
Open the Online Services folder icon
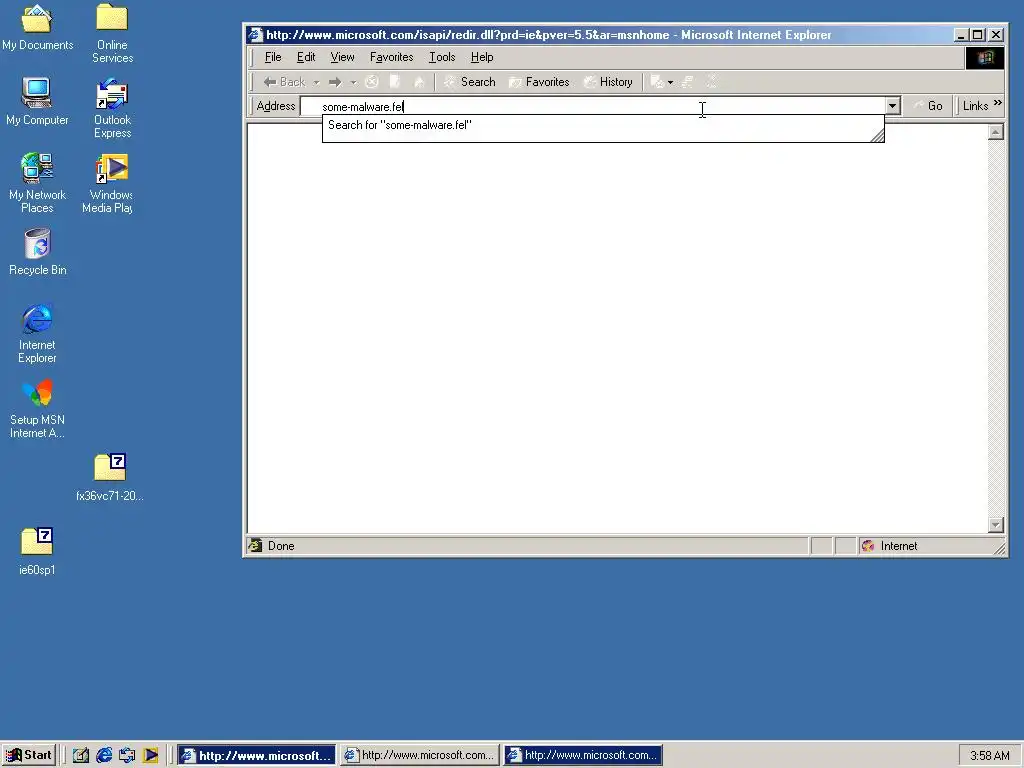click(x=112, y=33)
